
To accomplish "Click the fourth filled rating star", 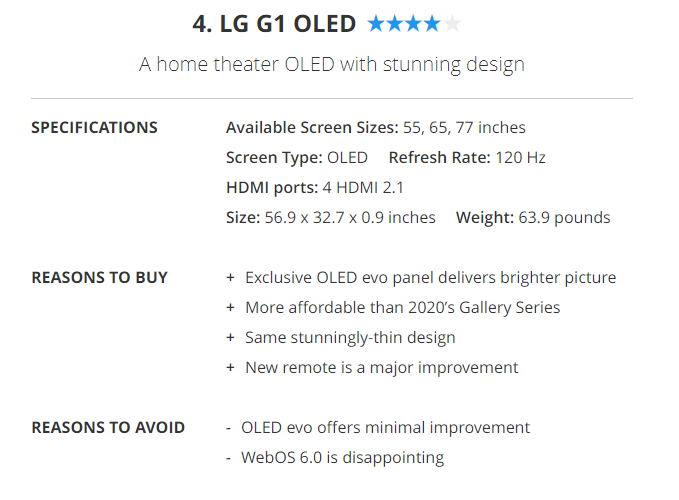I will [433, 23].
